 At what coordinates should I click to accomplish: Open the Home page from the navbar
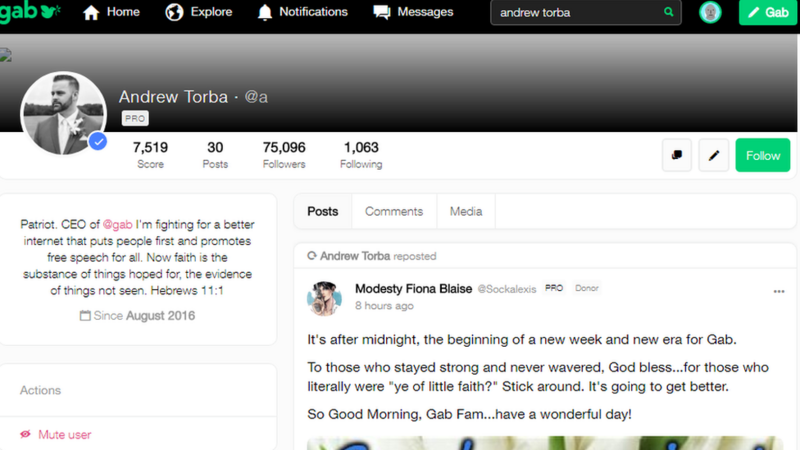click(111, 13)
